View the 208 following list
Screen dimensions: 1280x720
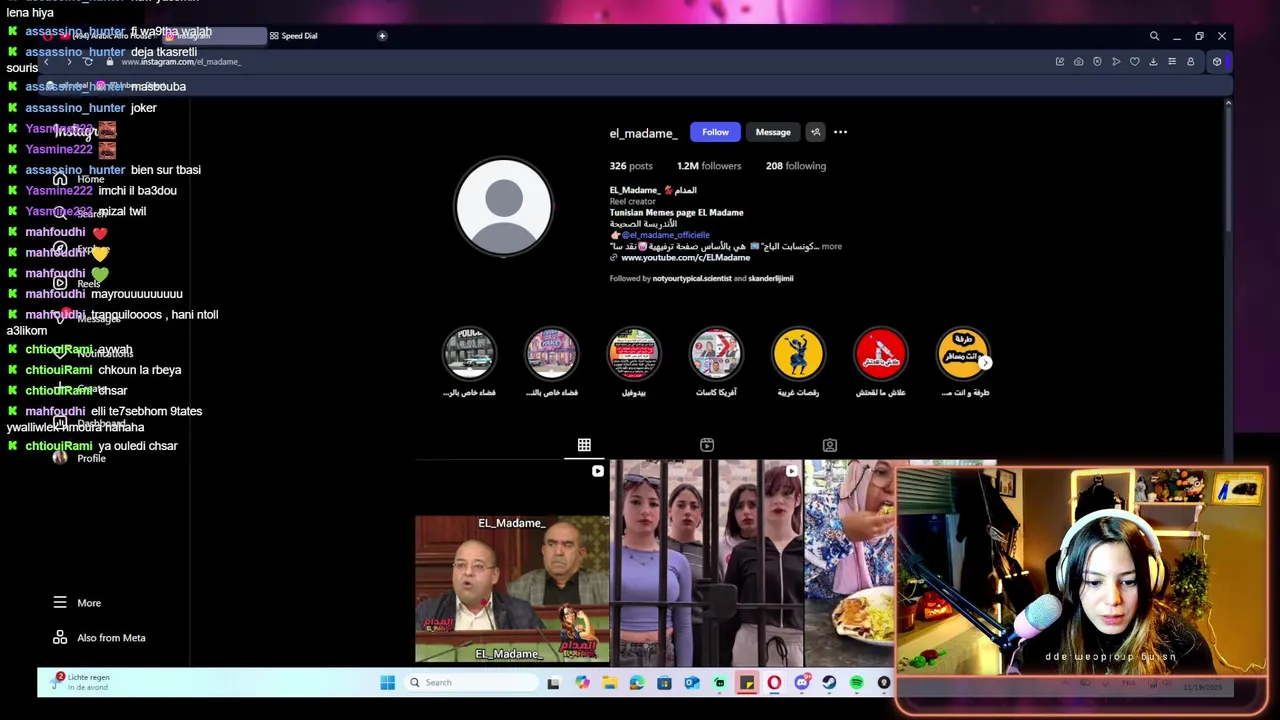(x=796, y=166)
